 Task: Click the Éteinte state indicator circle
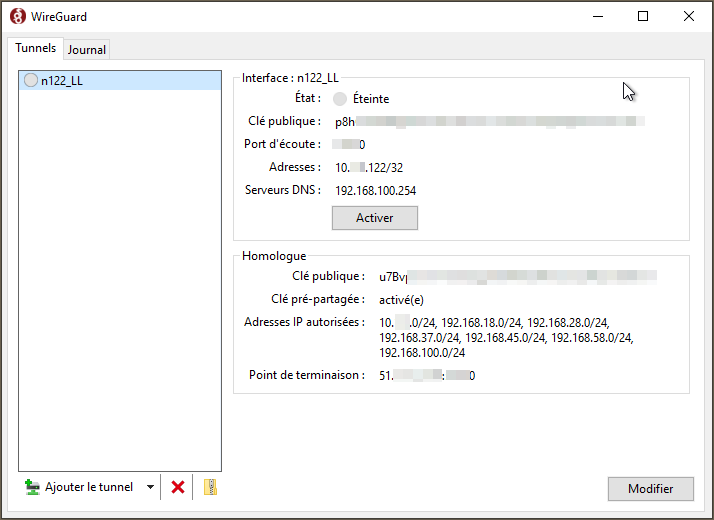tap(340, 99)
